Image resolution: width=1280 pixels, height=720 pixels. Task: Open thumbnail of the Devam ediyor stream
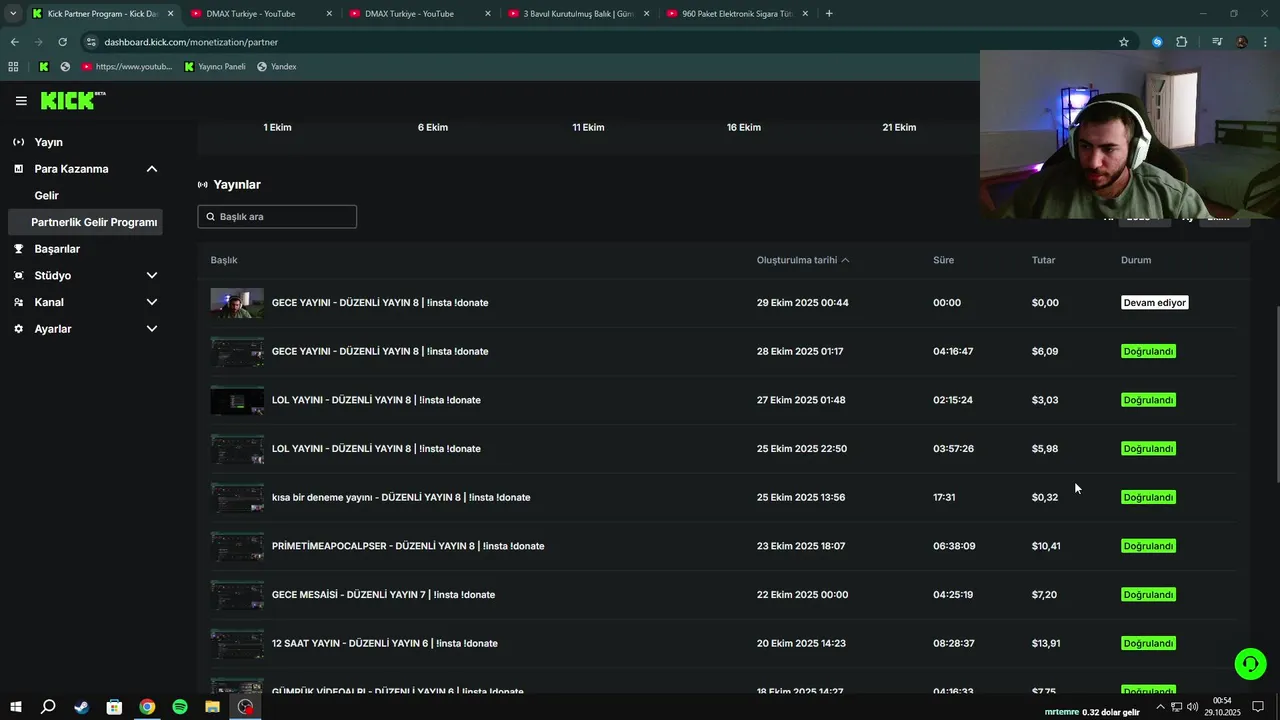237,303
